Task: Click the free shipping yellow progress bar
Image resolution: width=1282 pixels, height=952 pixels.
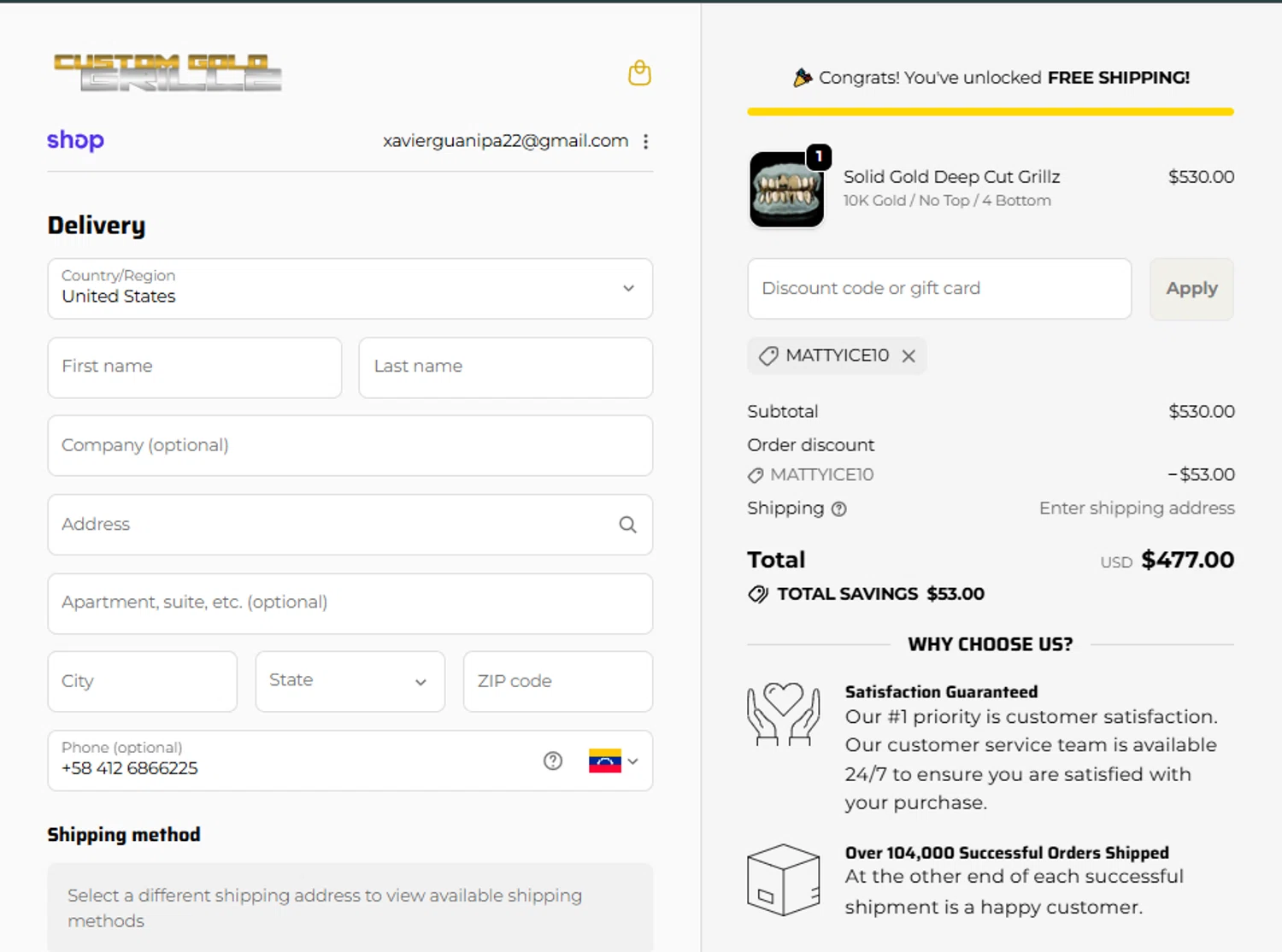Action: point(991,111)
